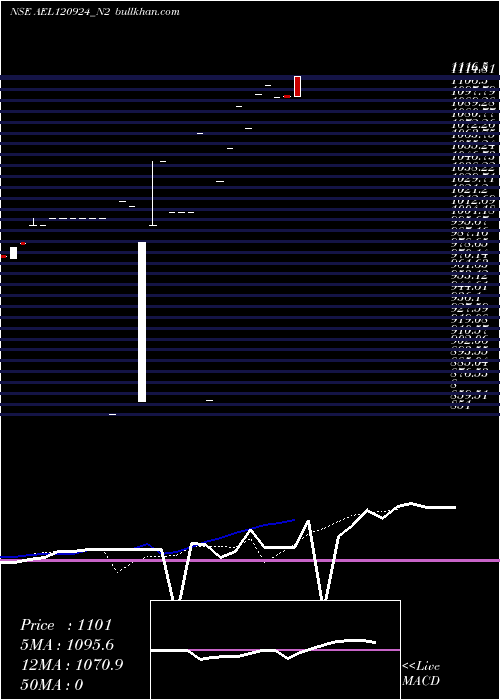Image resolution: width=500 pixels, height=700 pixels.
Task: Click the tallest white candlestick body
Action: tap(142, 322)
